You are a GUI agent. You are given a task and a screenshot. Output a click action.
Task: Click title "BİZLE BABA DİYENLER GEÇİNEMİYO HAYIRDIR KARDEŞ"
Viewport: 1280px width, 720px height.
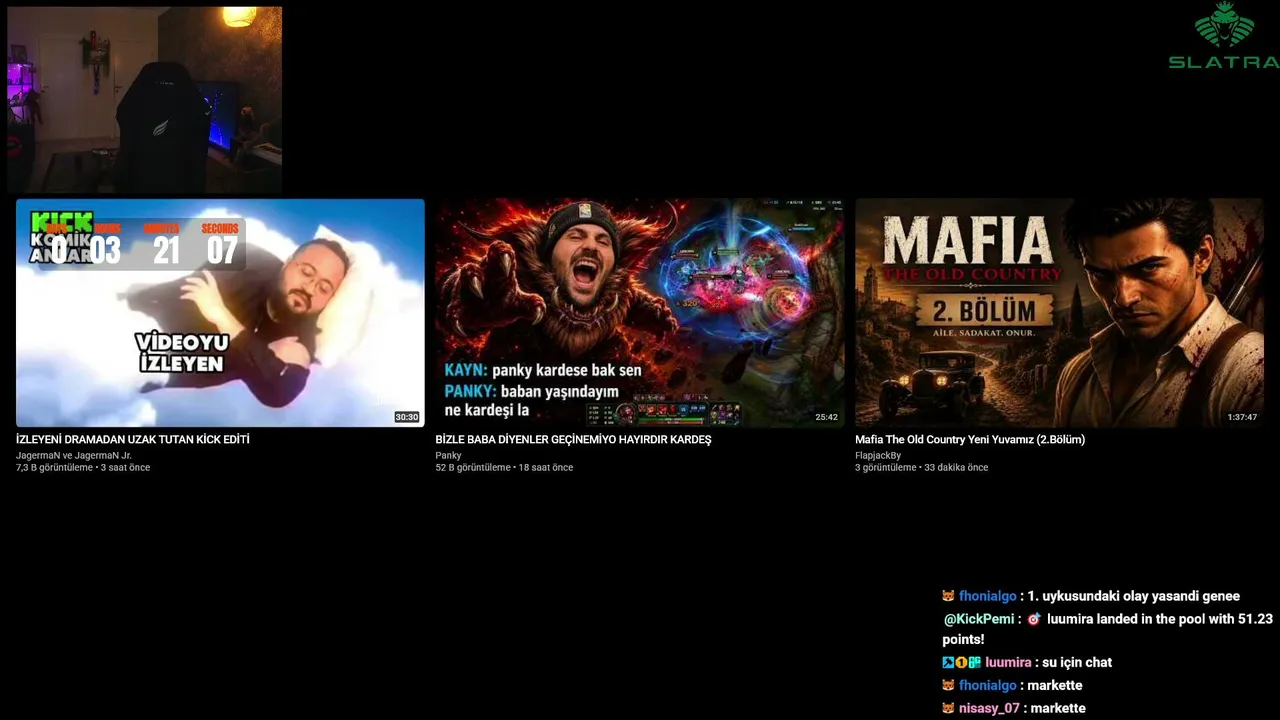573,439
